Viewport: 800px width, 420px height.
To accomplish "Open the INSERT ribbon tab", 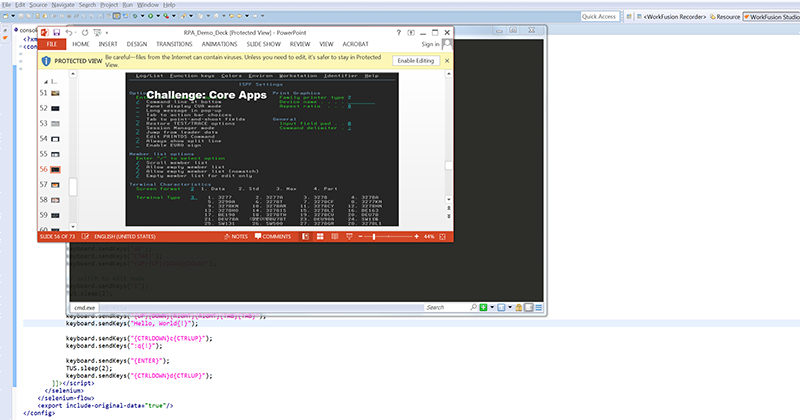I will click(x=108, y=44).
